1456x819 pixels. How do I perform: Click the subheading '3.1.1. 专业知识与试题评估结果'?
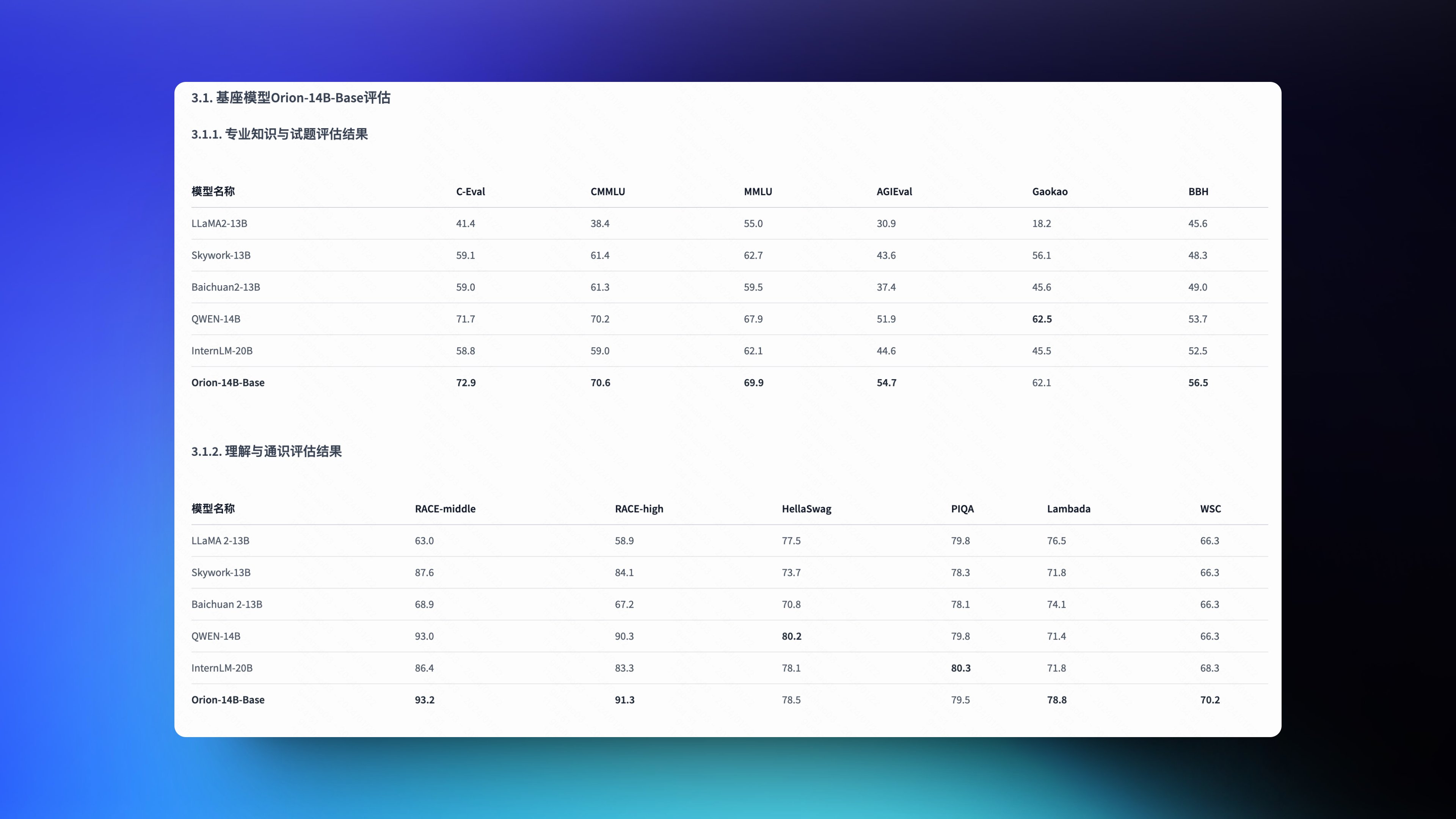click(x=279, y=134)
